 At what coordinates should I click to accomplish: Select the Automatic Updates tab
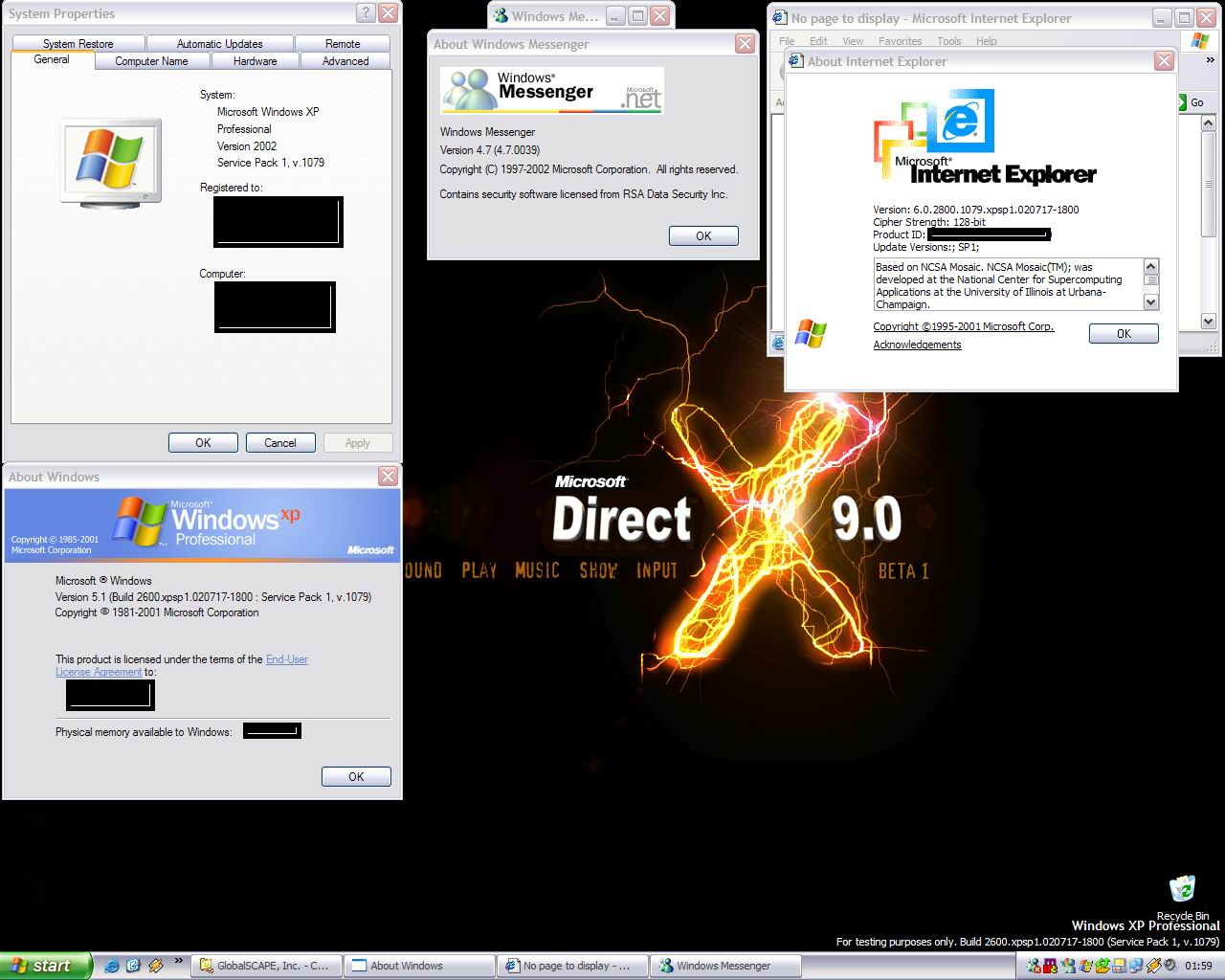click(219, 44)
